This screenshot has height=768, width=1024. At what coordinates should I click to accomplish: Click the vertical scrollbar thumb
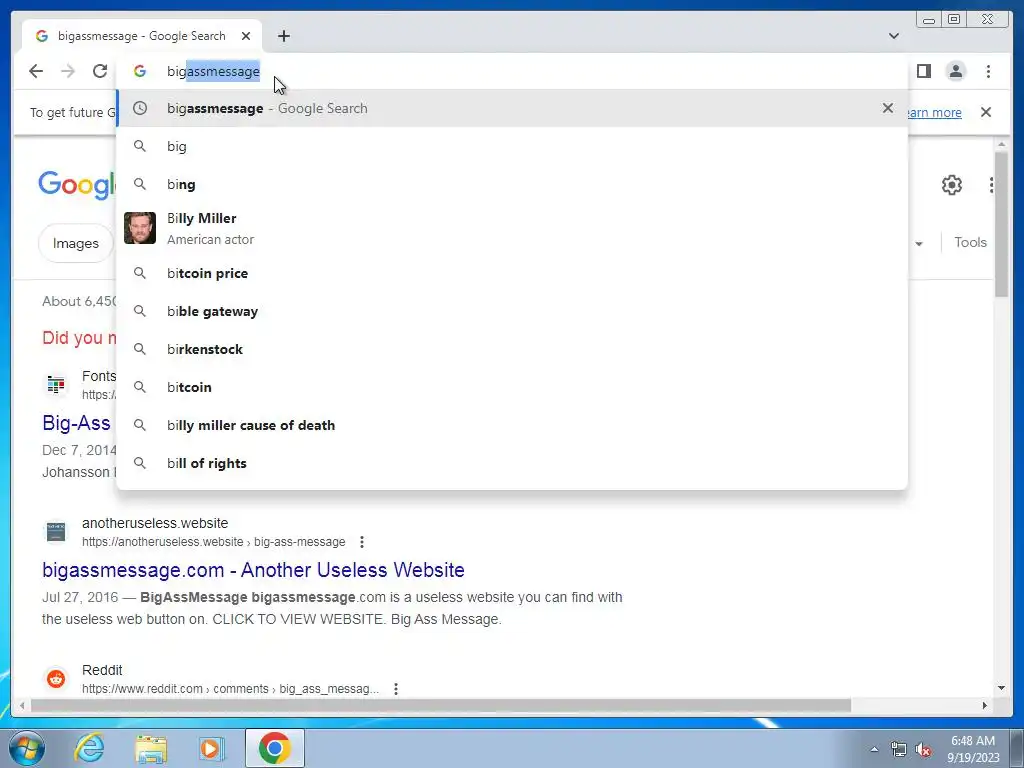click(x=1002, y=224)
